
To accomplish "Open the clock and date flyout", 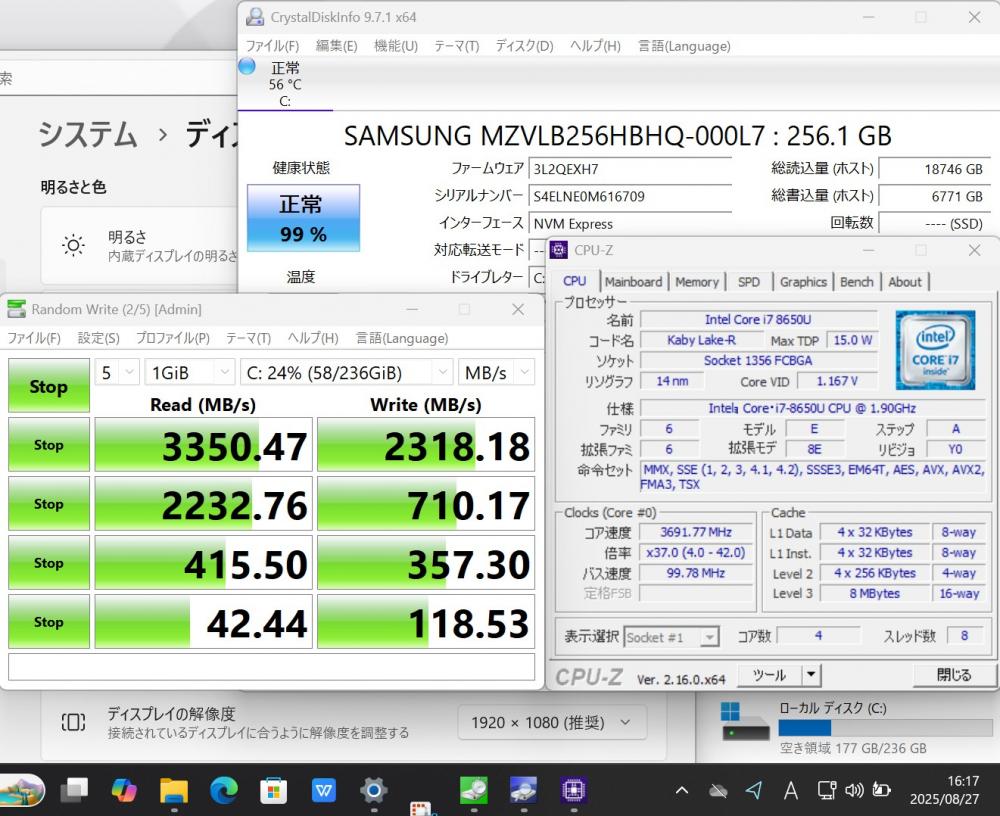I will coord(944,790).
